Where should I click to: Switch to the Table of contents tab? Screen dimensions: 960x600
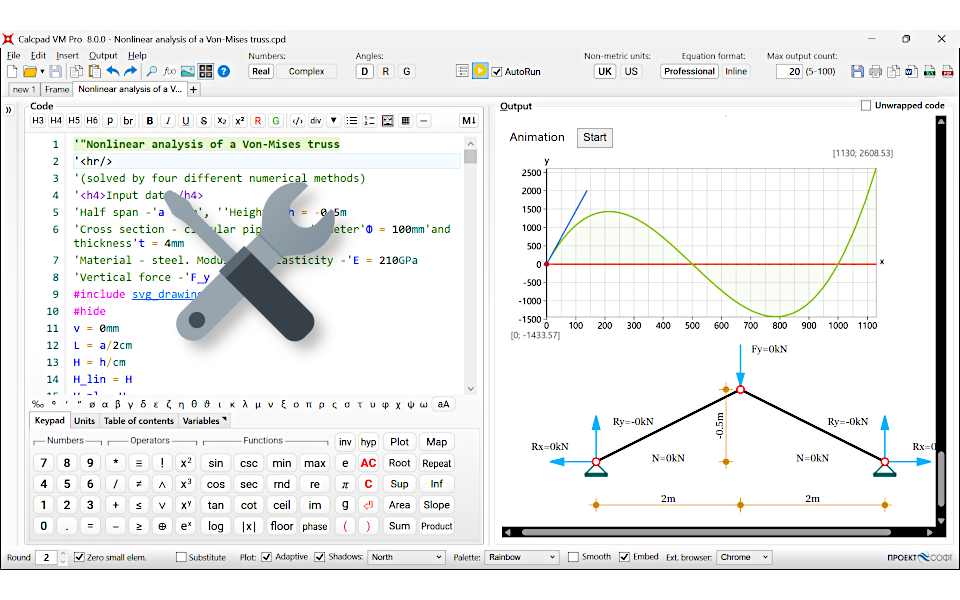point(139,421)
